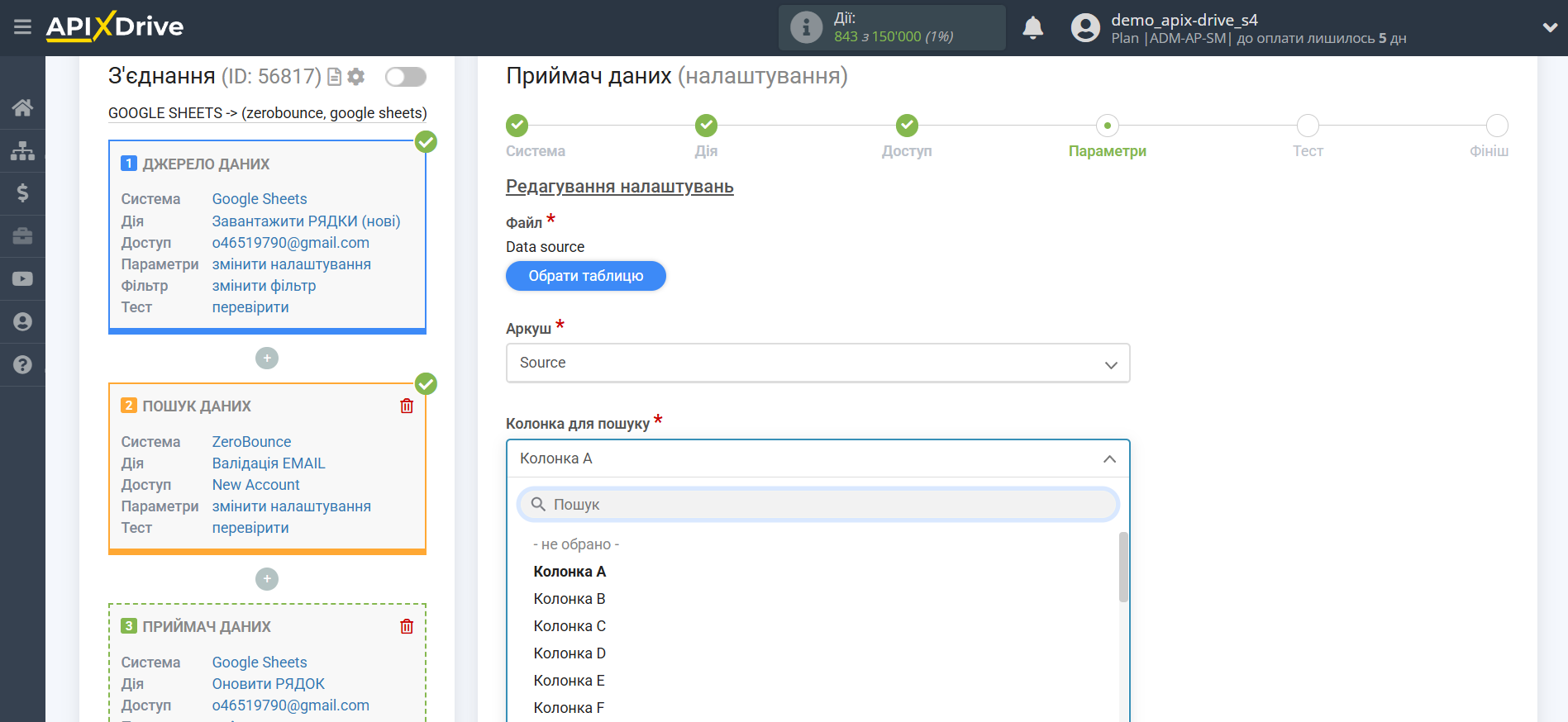Open the connections sitemap icon in the sidebar
The height and width of the screenshot is (722, 1568).
tap(22, 150)
